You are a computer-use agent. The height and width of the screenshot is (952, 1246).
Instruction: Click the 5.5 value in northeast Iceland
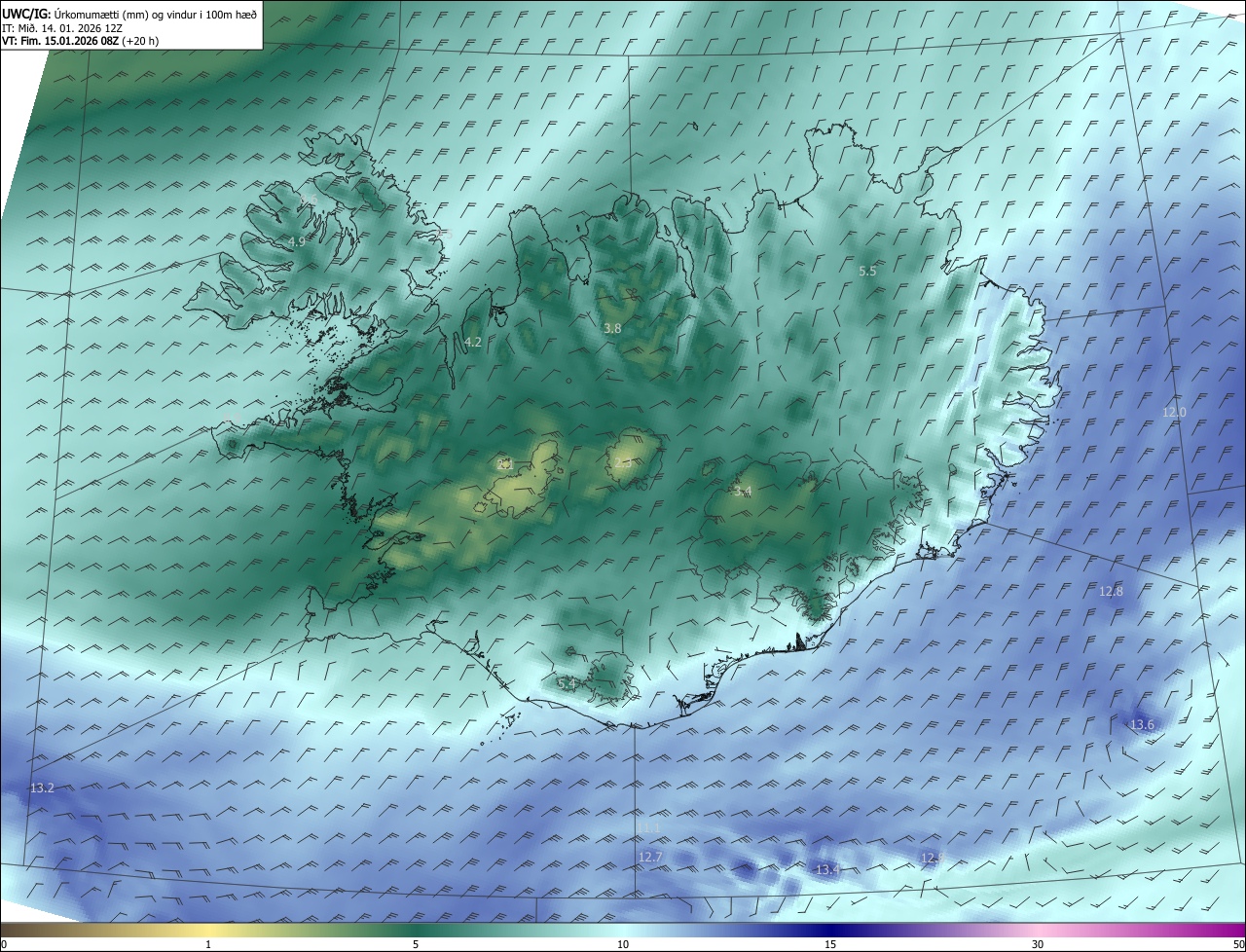[x=867, y=272]
